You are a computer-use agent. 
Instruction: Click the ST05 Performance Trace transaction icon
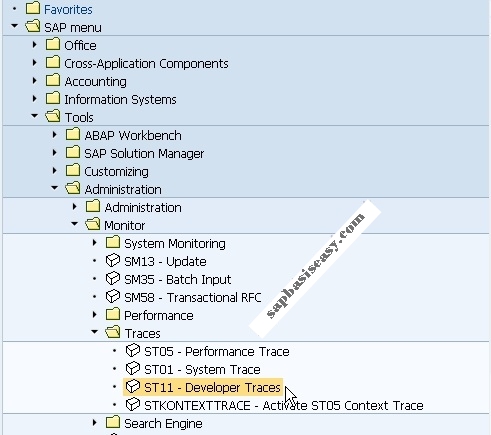(x=133, y=350)
